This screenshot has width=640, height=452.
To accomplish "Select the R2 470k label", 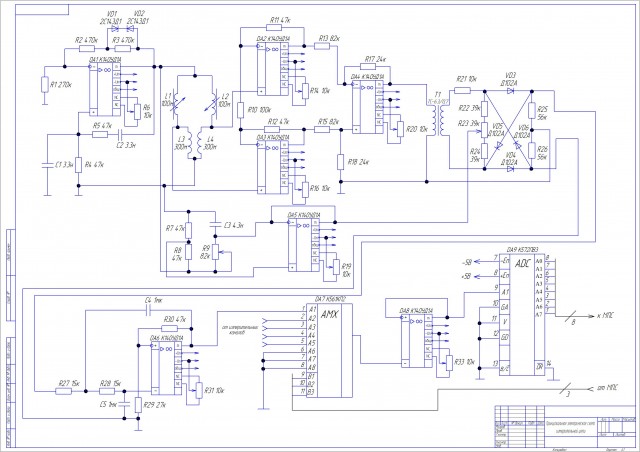I will 87,40.
